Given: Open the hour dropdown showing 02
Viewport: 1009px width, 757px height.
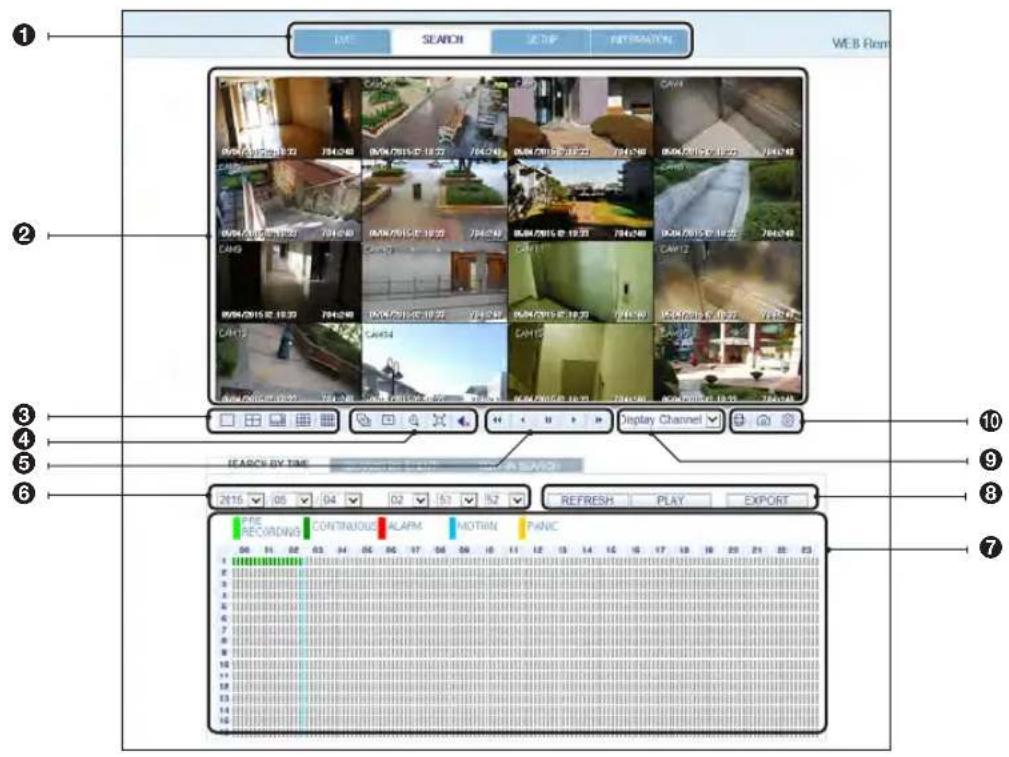Looking at the screenshot, I should click(x=409, y=500).
